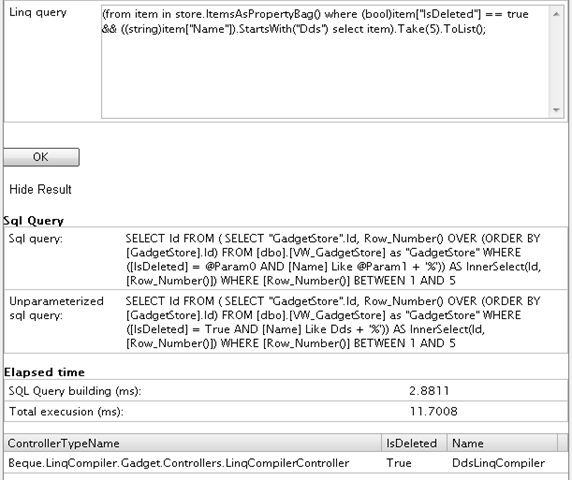Click the SQL Query building time value

point(429,391)
